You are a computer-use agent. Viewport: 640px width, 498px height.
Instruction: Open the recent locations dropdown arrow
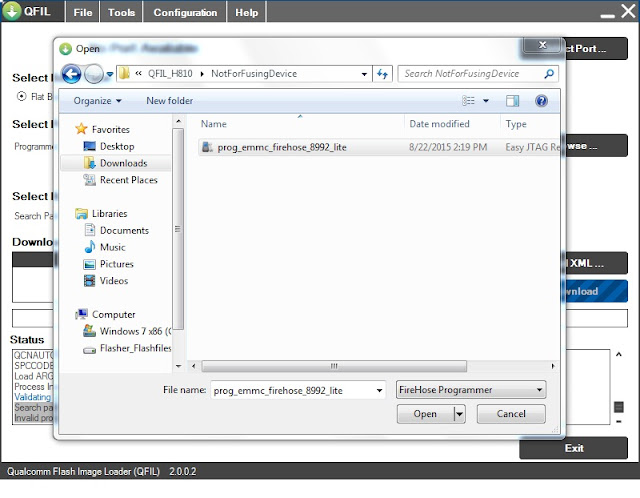(x=109, y=75)
